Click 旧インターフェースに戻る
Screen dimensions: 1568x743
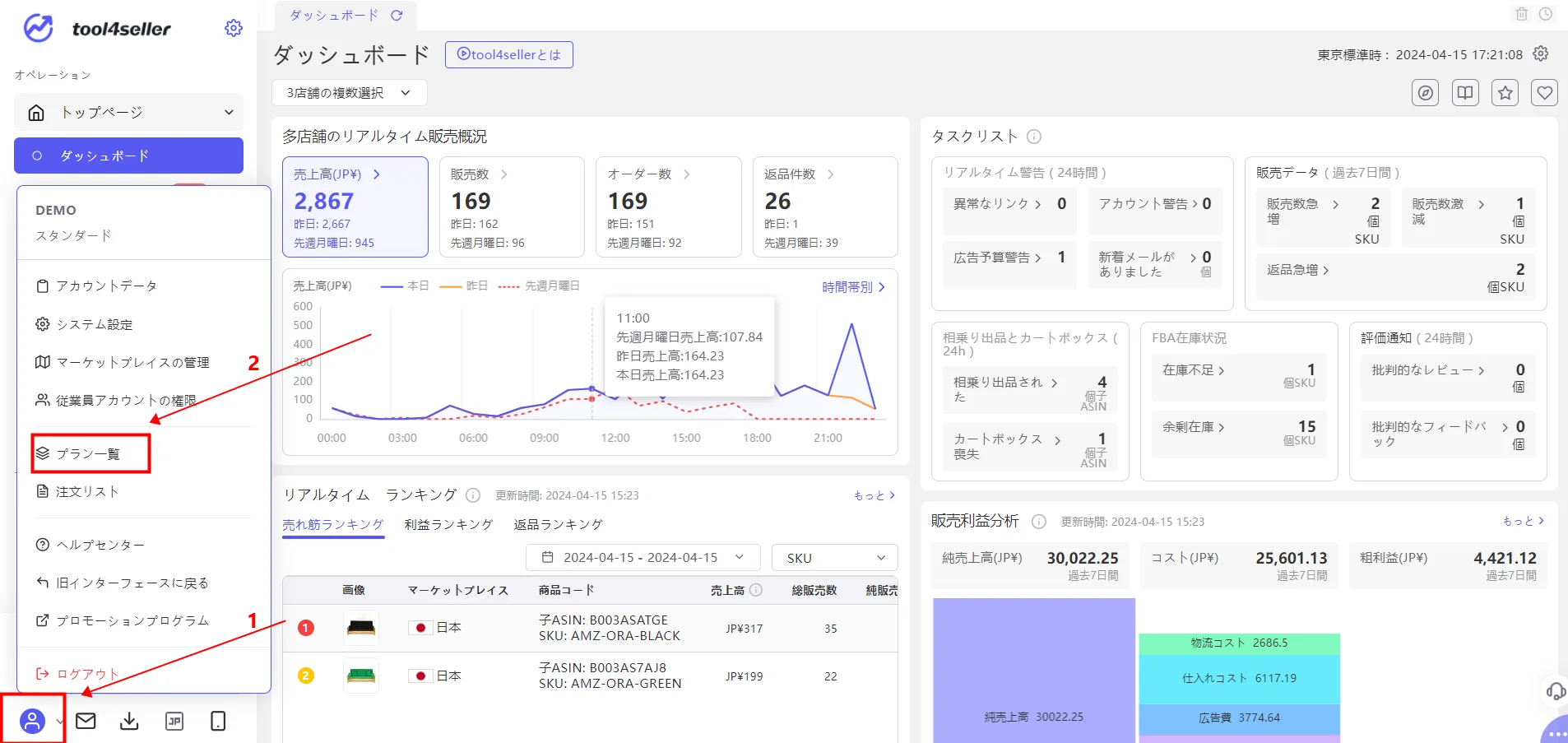[122, 583]
